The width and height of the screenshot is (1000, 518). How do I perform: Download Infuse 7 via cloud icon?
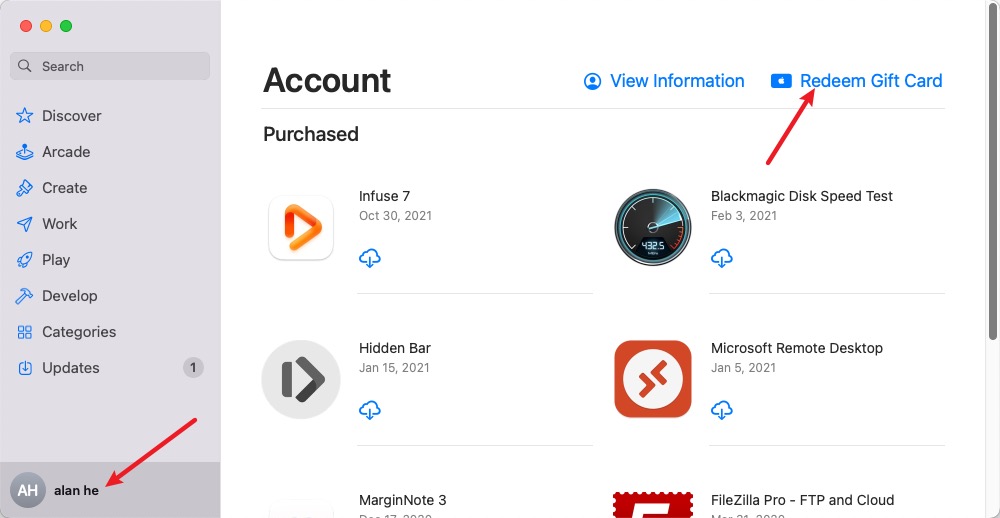click(370, 258)
